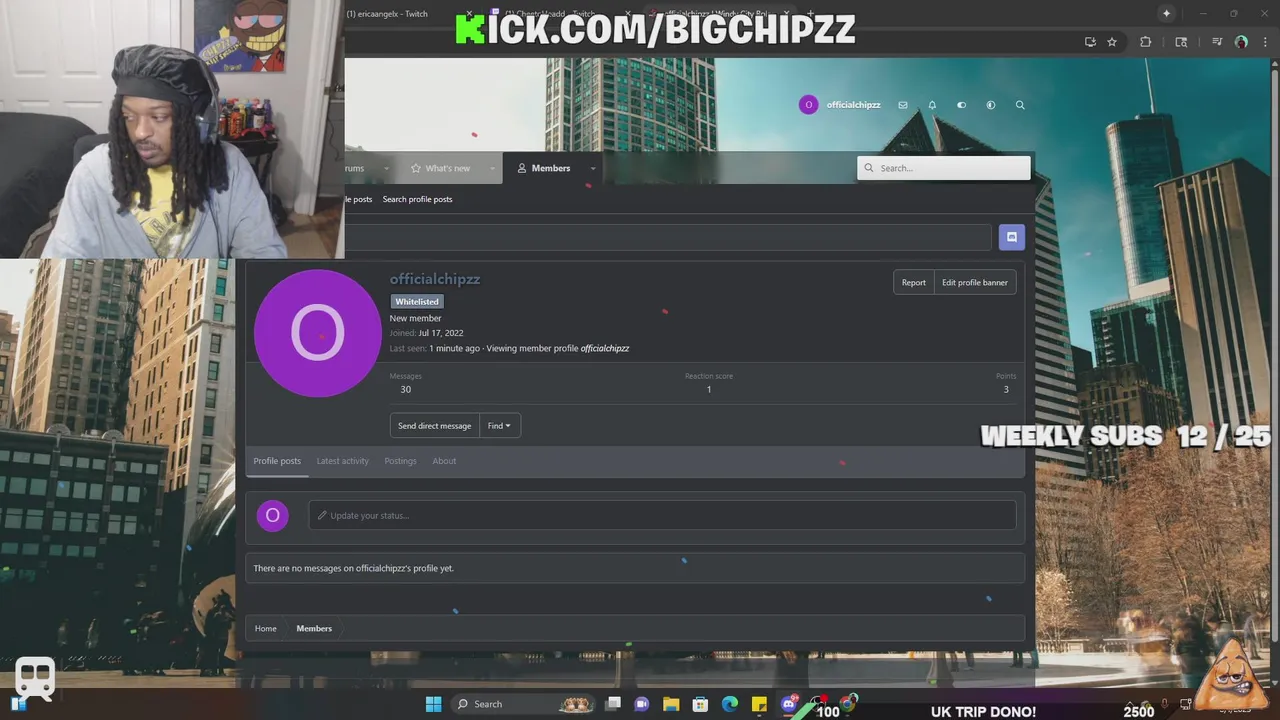Click the magnifier search icon in forum header
The height and width of the screenshot is (720, 1280).
click(x=1020, y=105)
